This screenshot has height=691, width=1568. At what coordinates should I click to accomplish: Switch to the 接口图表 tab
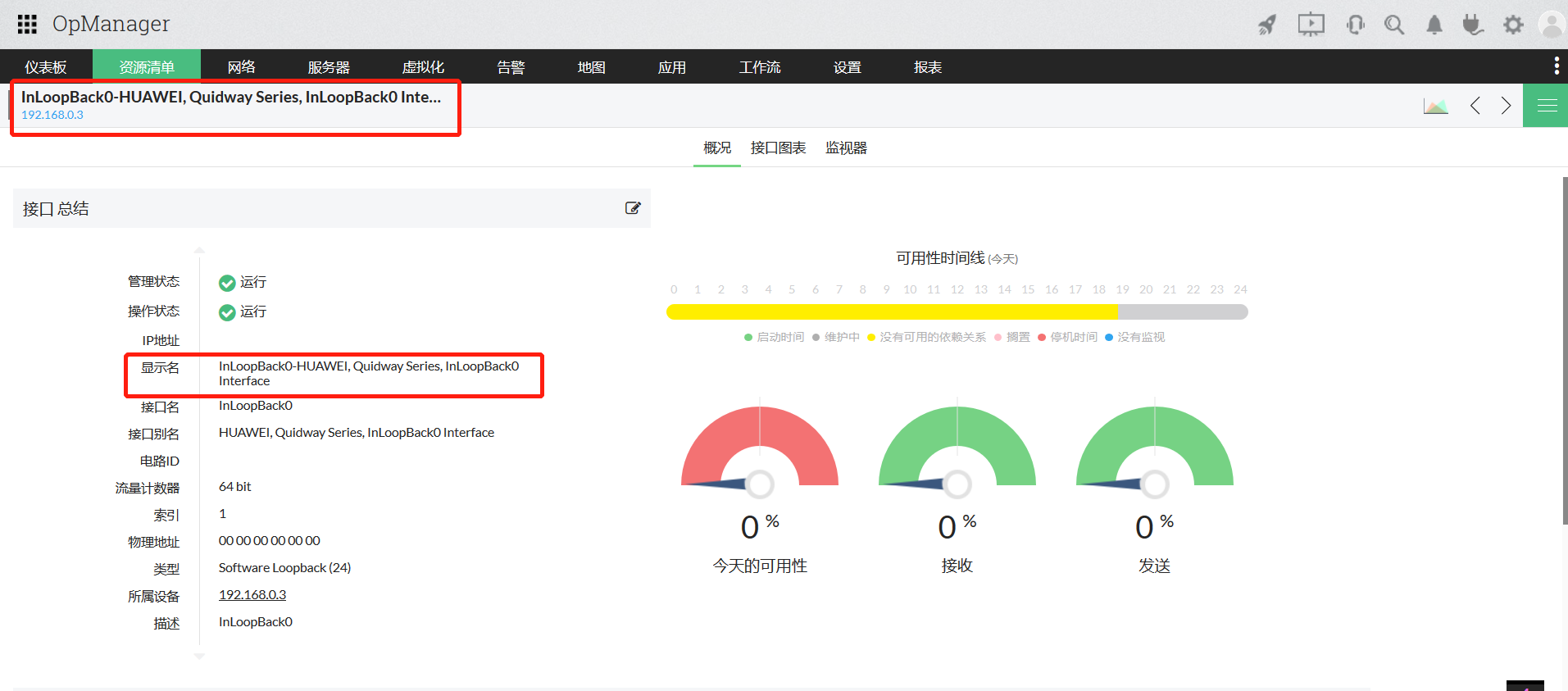(778, 148)
